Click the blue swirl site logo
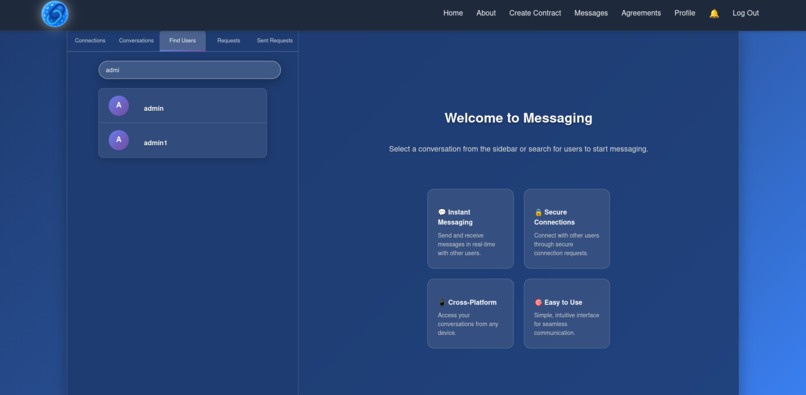This screenshot has width=806, height=395. point(54,14)
